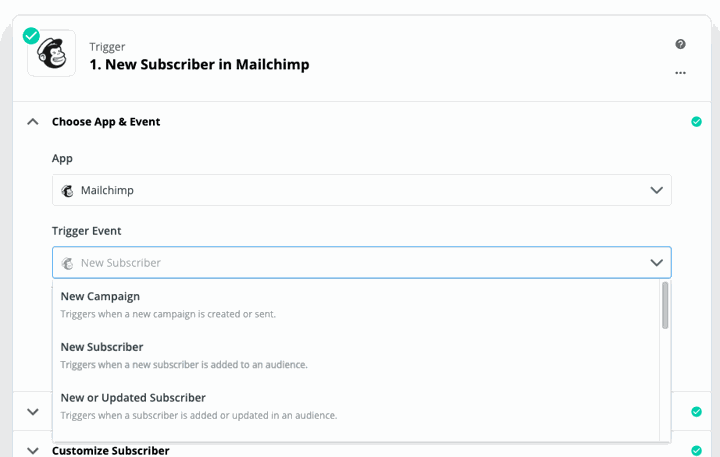Expand the Customize Subscriber section chevron
Viewport: 720px width, 457px height.
33,451
